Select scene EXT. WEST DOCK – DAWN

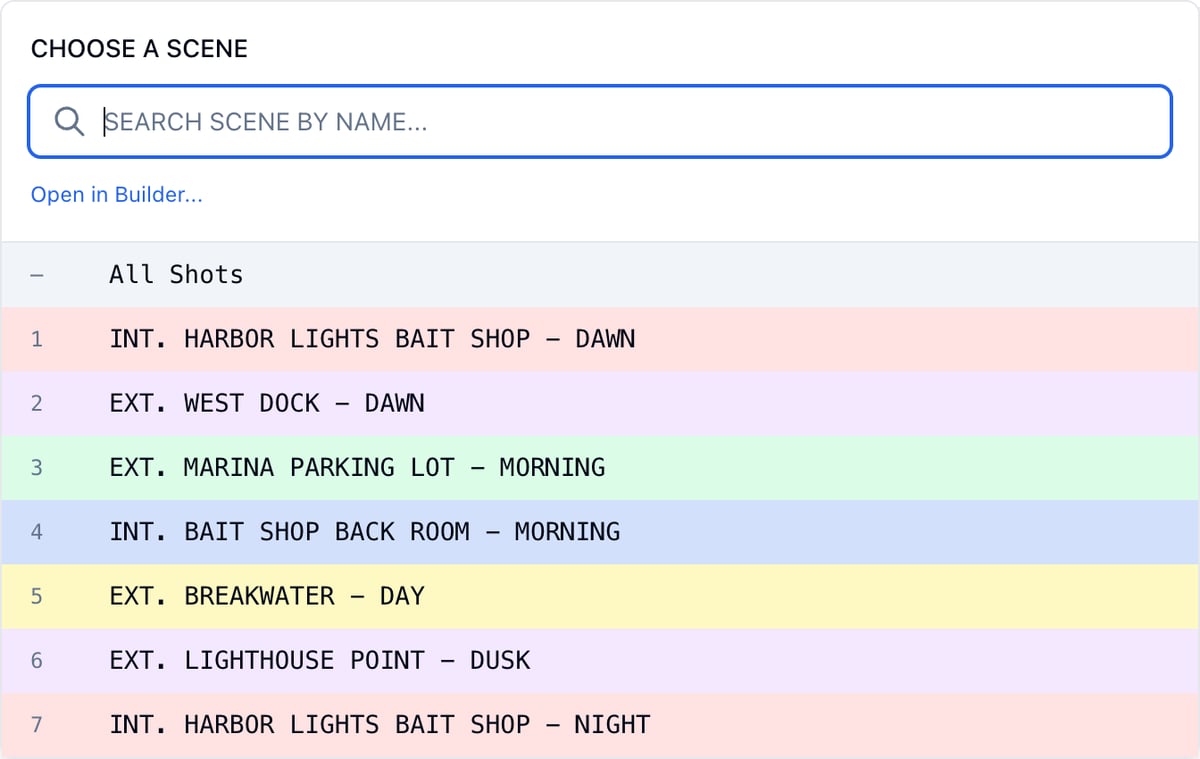pyautogui.click(x=600, y=403)
